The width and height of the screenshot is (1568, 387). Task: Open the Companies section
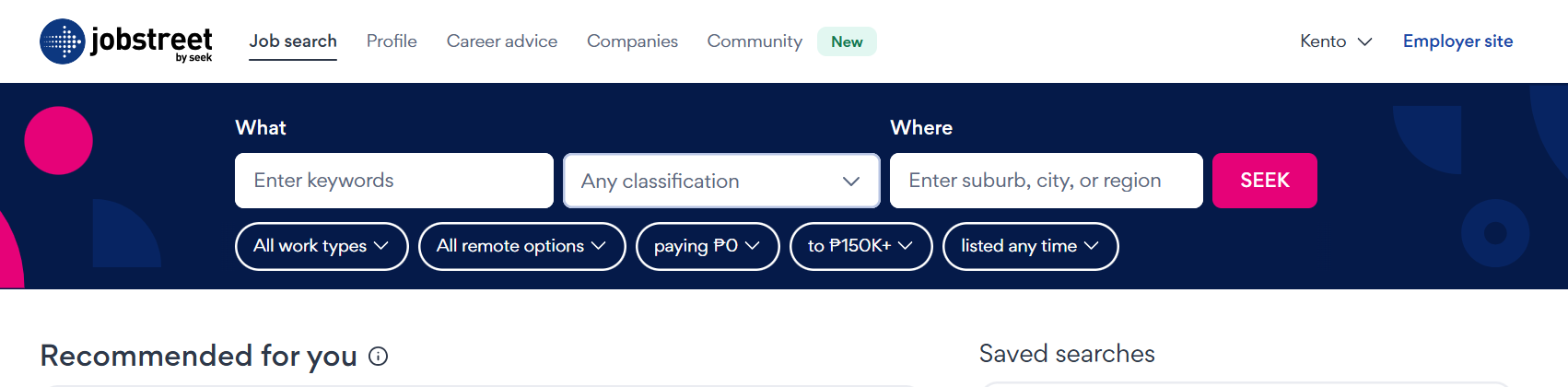pos(632,41)
